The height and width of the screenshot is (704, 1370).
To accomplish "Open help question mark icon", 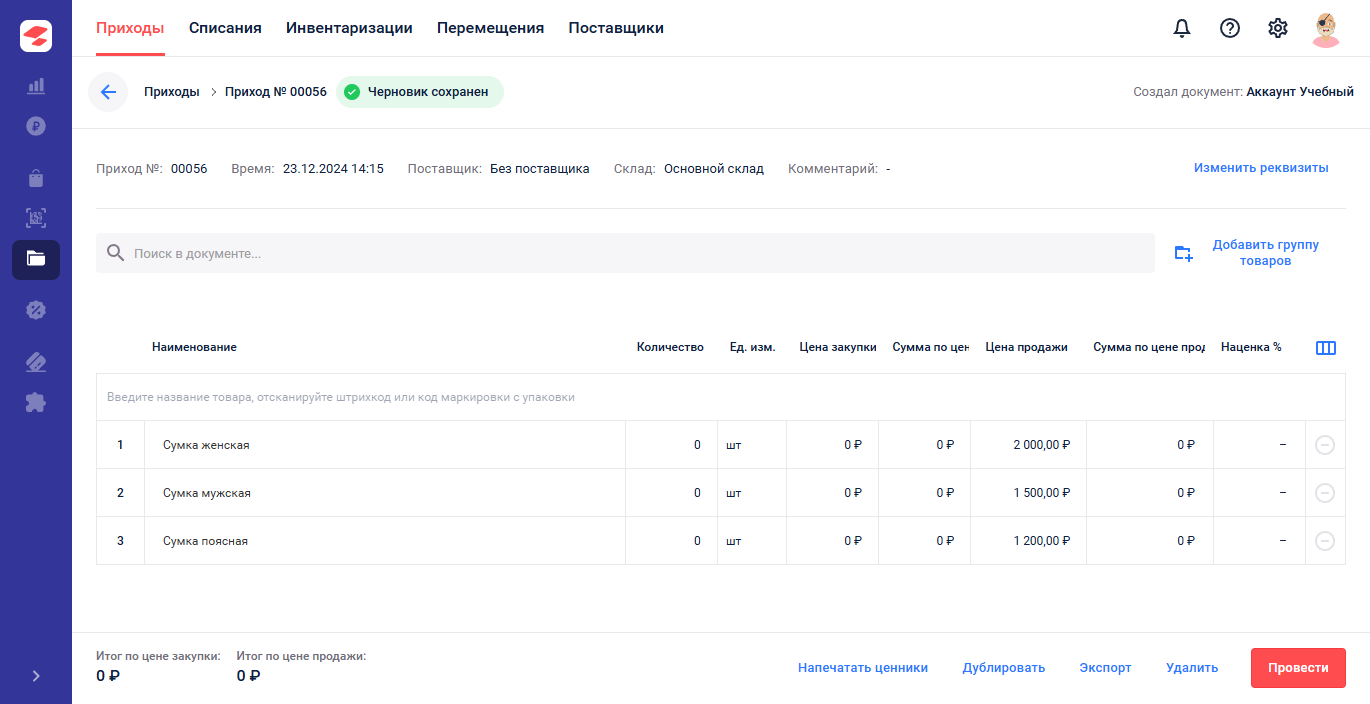I will (1230, 28).
